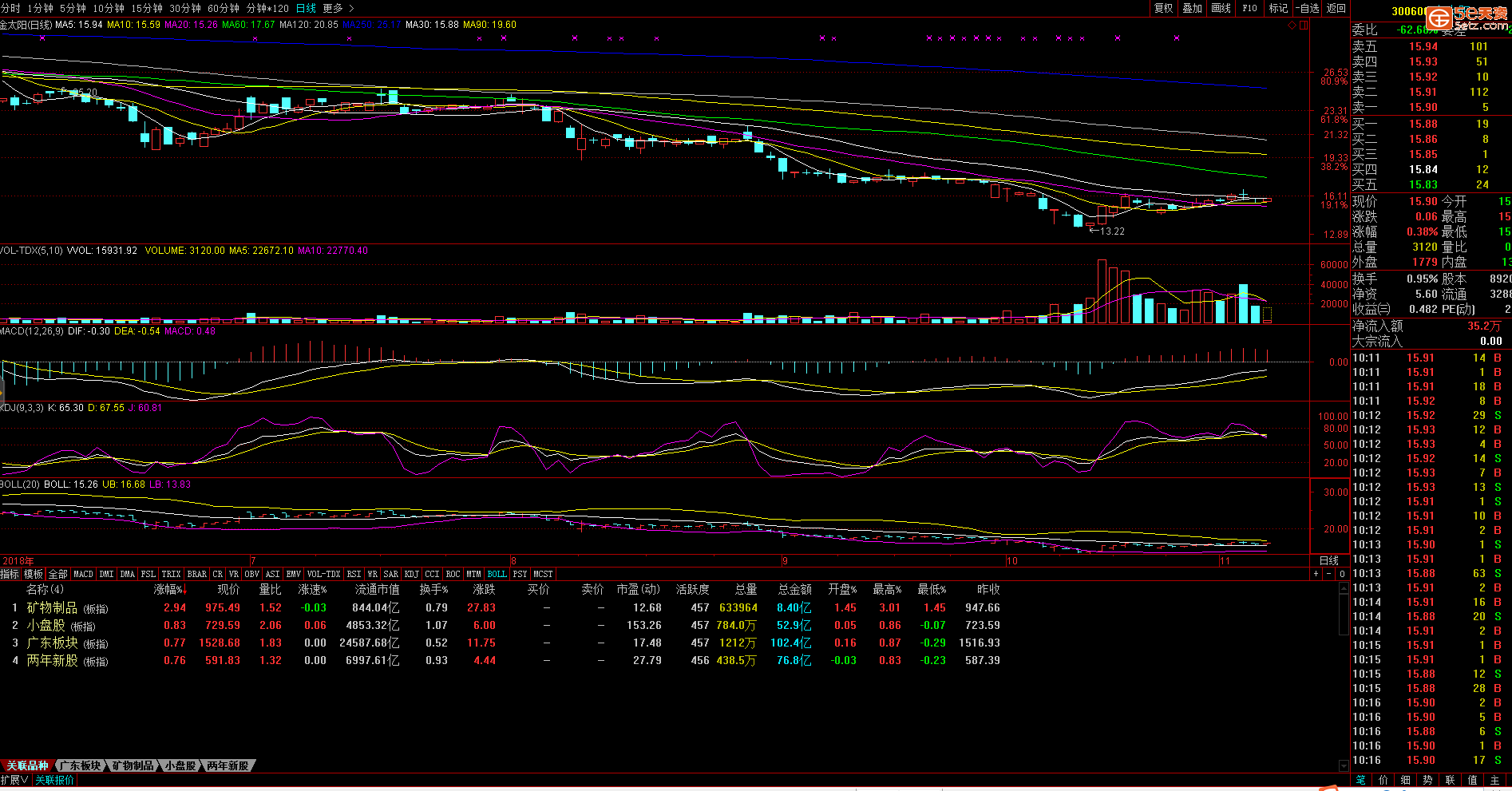Select the TRIX indicator tab

click(172, 574)
